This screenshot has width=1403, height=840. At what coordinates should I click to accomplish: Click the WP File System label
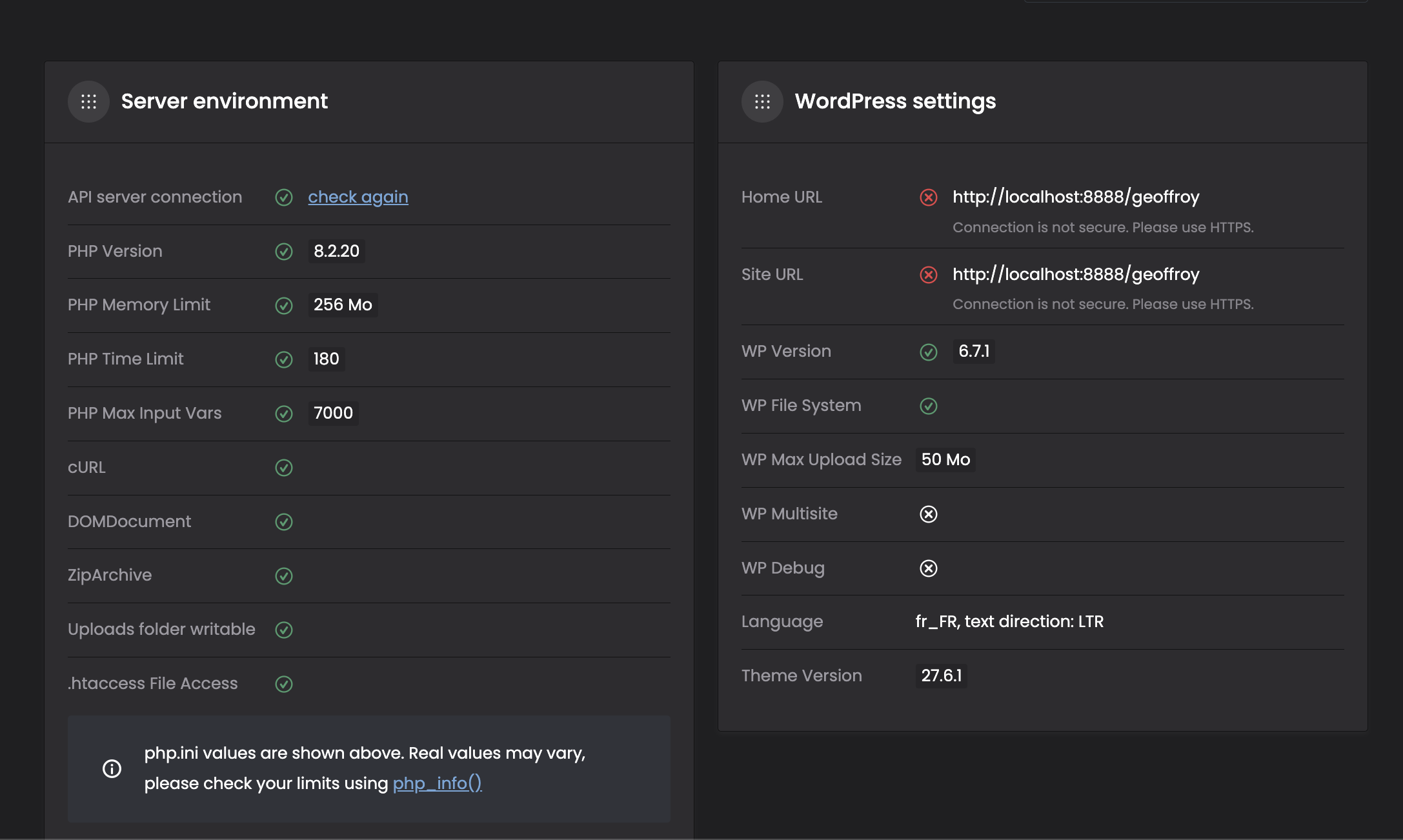(x=801, y=405)
